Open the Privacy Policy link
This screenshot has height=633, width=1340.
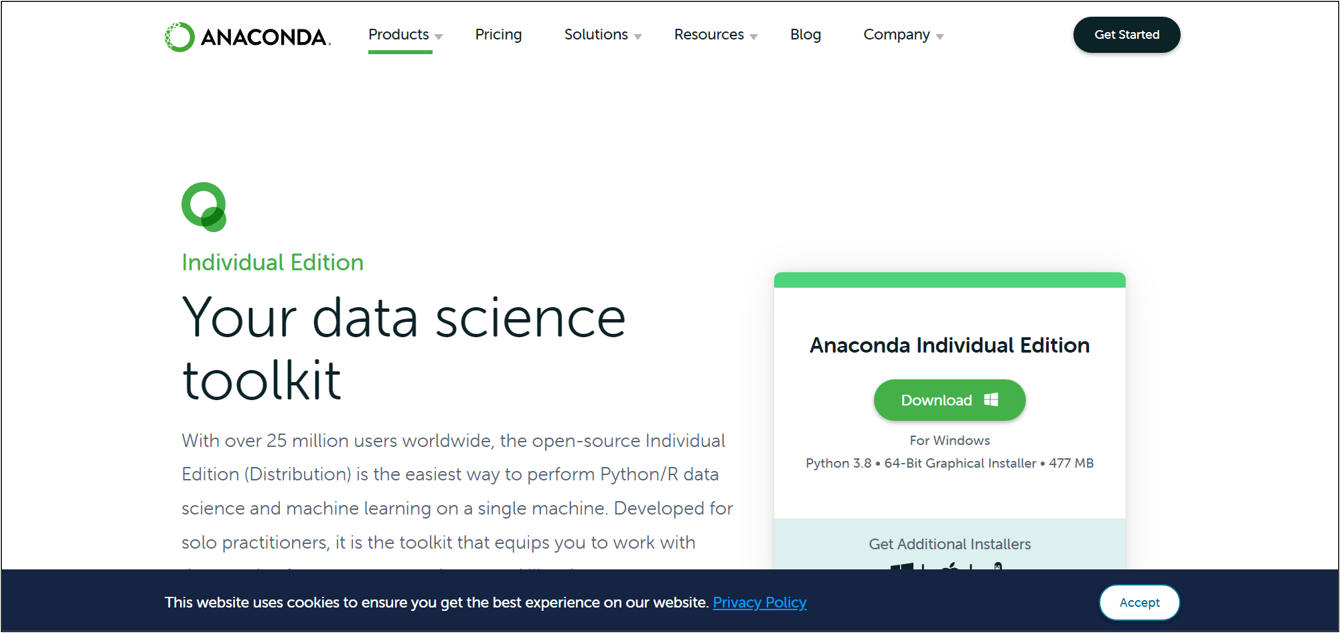pyautogui.click(x=760, y=602)
